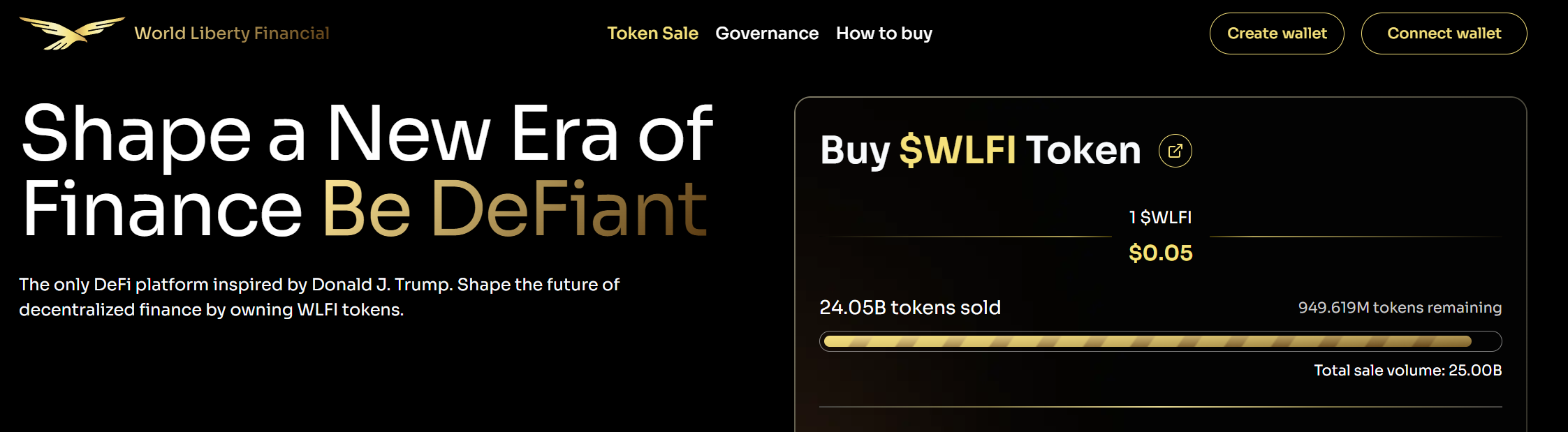This screenshot has width=1568, height=432.
Task: Click the Total sale volume: 25.00B label
Action: (1407, 371)
